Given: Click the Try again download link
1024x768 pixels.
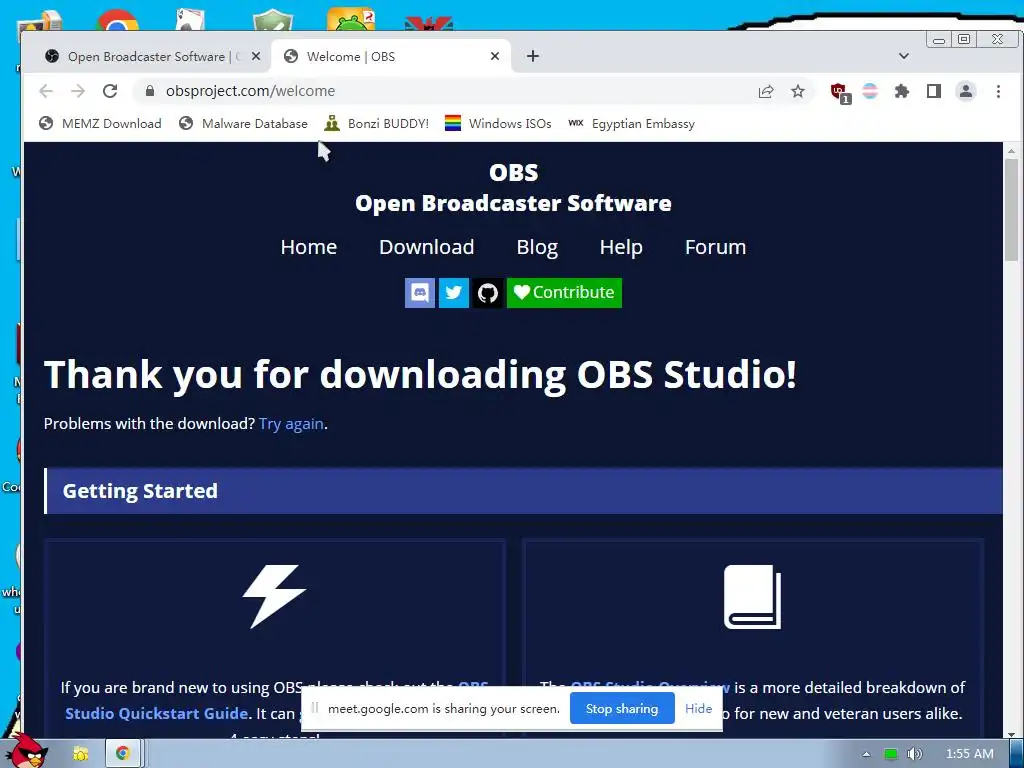Looking at the screenshot, I should point(291,424).
